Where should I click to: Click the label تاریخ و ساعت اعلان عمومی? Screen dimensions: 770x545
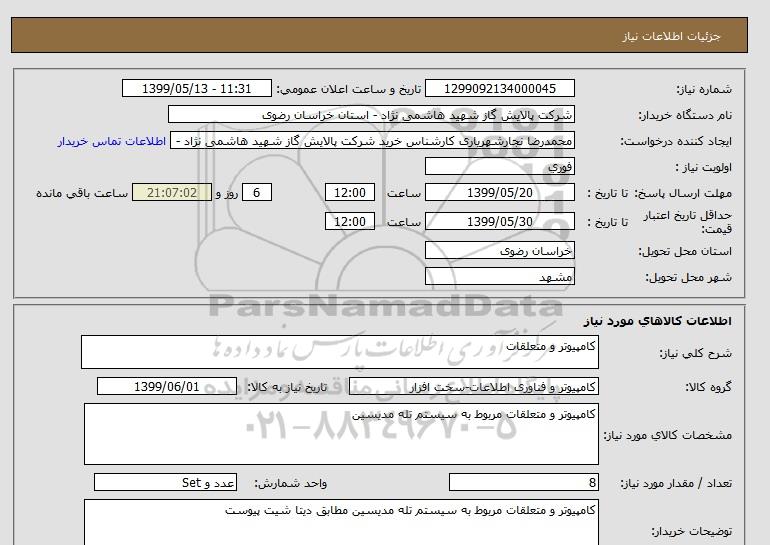click(349, 89)
